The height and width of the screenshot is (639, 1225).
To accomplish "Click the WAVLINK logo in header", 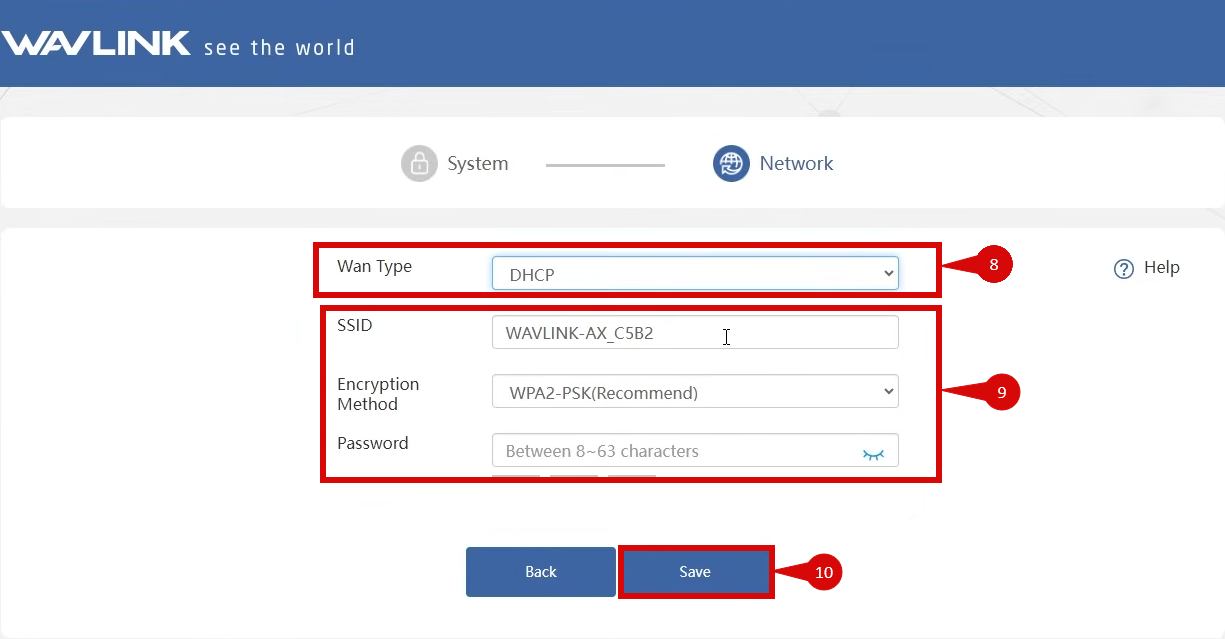I will [96, 43].
